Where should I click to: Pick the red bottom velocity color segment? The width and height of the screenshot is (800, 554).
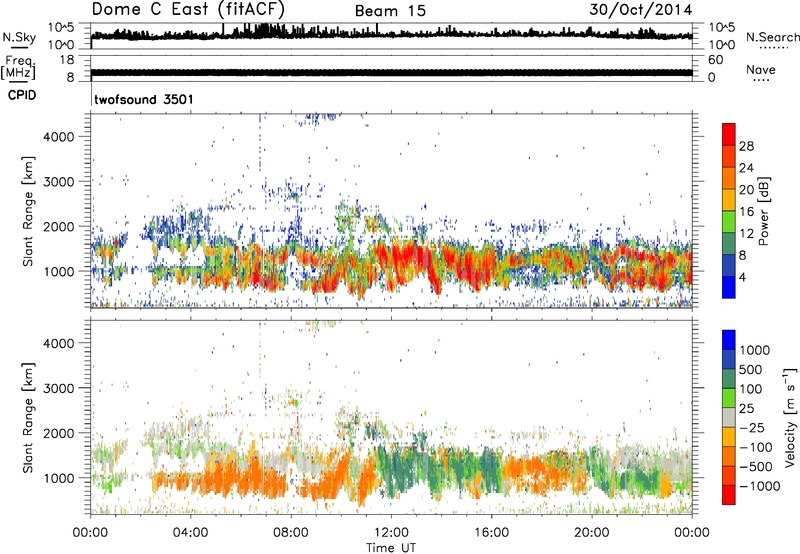[729, 495]
